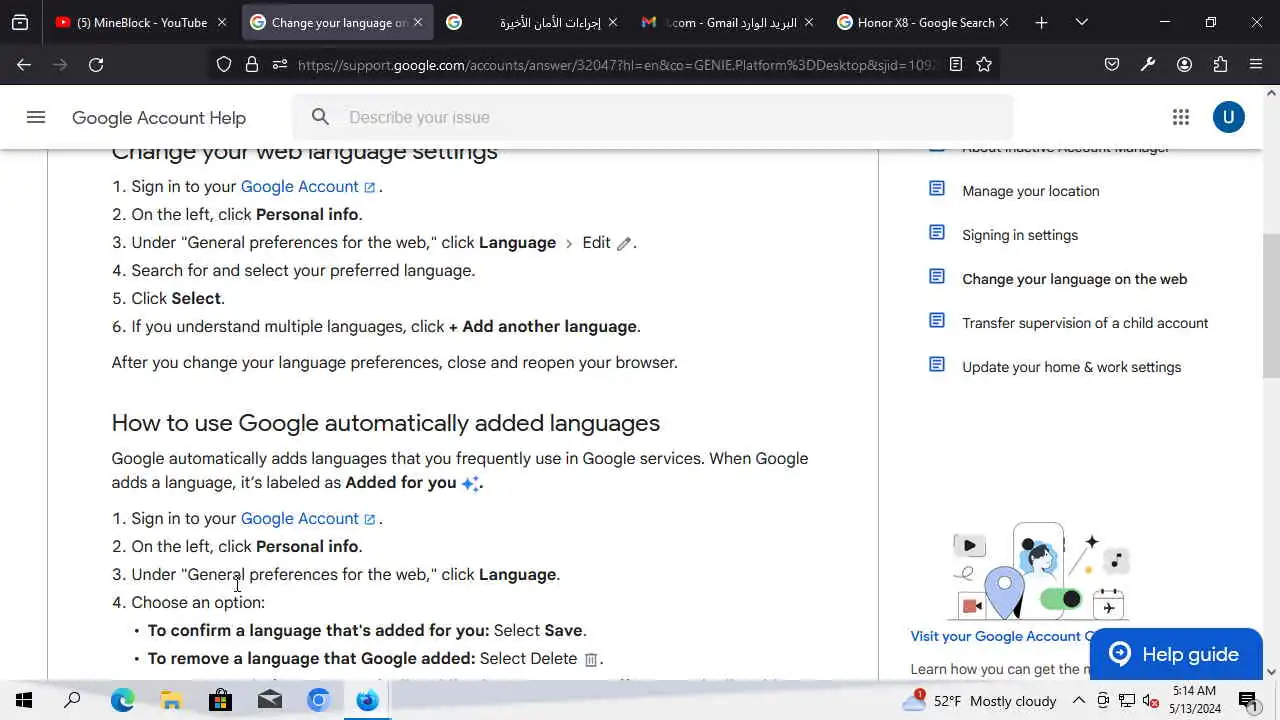Click the document icon beside Manage your location
Viewport: 1280px width, 720px height.
937,189
